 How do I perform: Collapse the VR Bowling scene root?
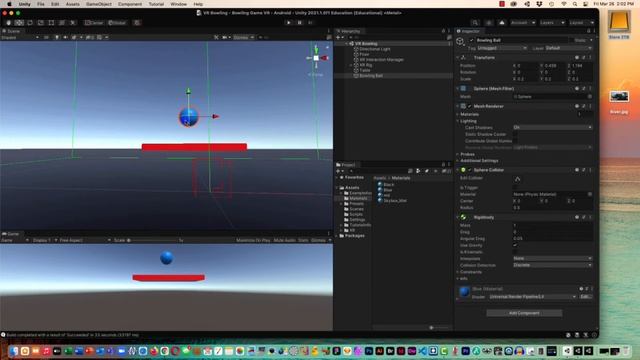[x=347, y=44]
